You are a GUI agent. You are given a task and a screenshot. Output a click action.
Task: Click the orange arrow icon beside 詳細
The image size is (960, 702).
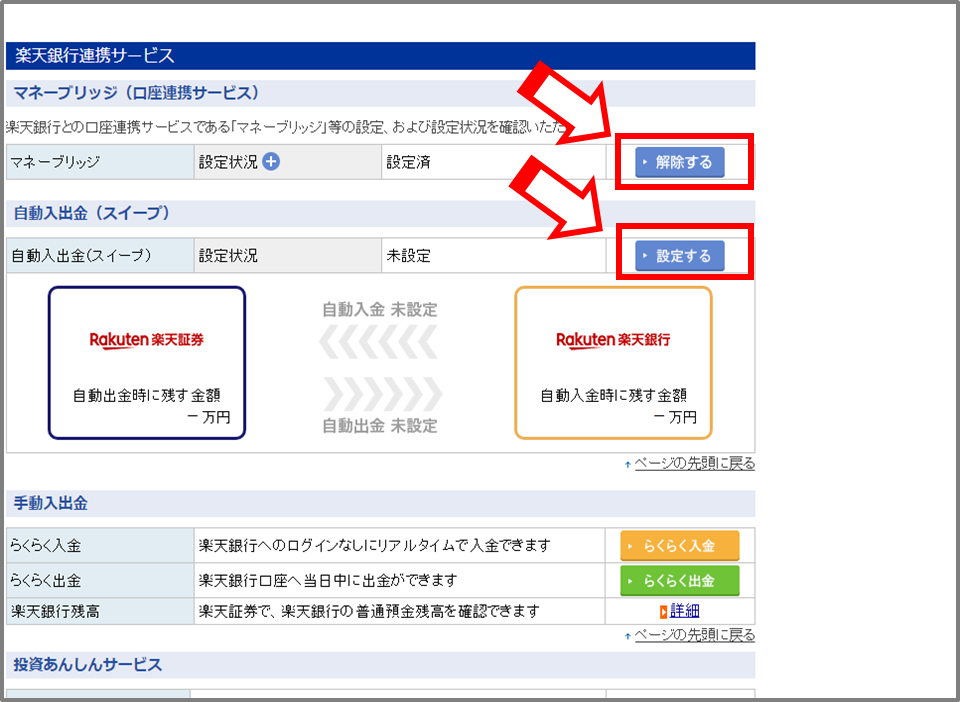click(663, 611)
